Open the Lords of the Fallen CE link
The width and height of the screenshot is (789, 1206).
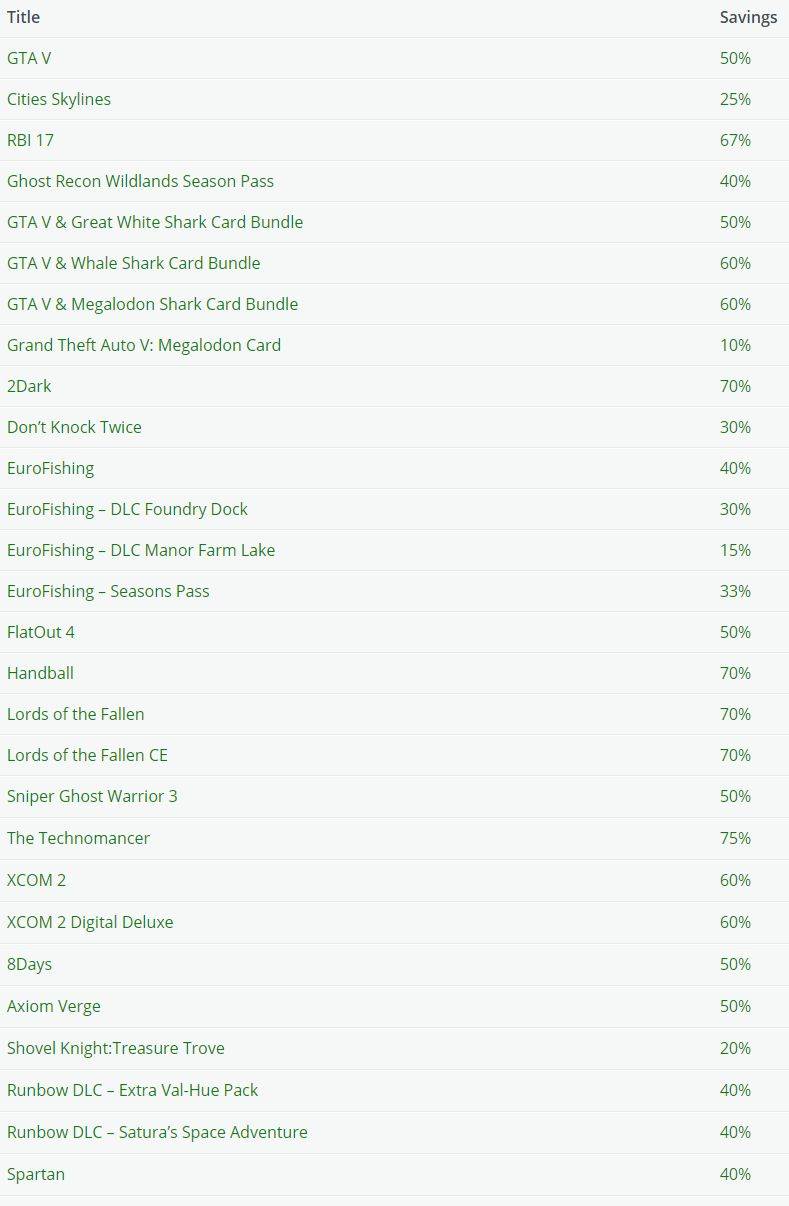[87, 755]
